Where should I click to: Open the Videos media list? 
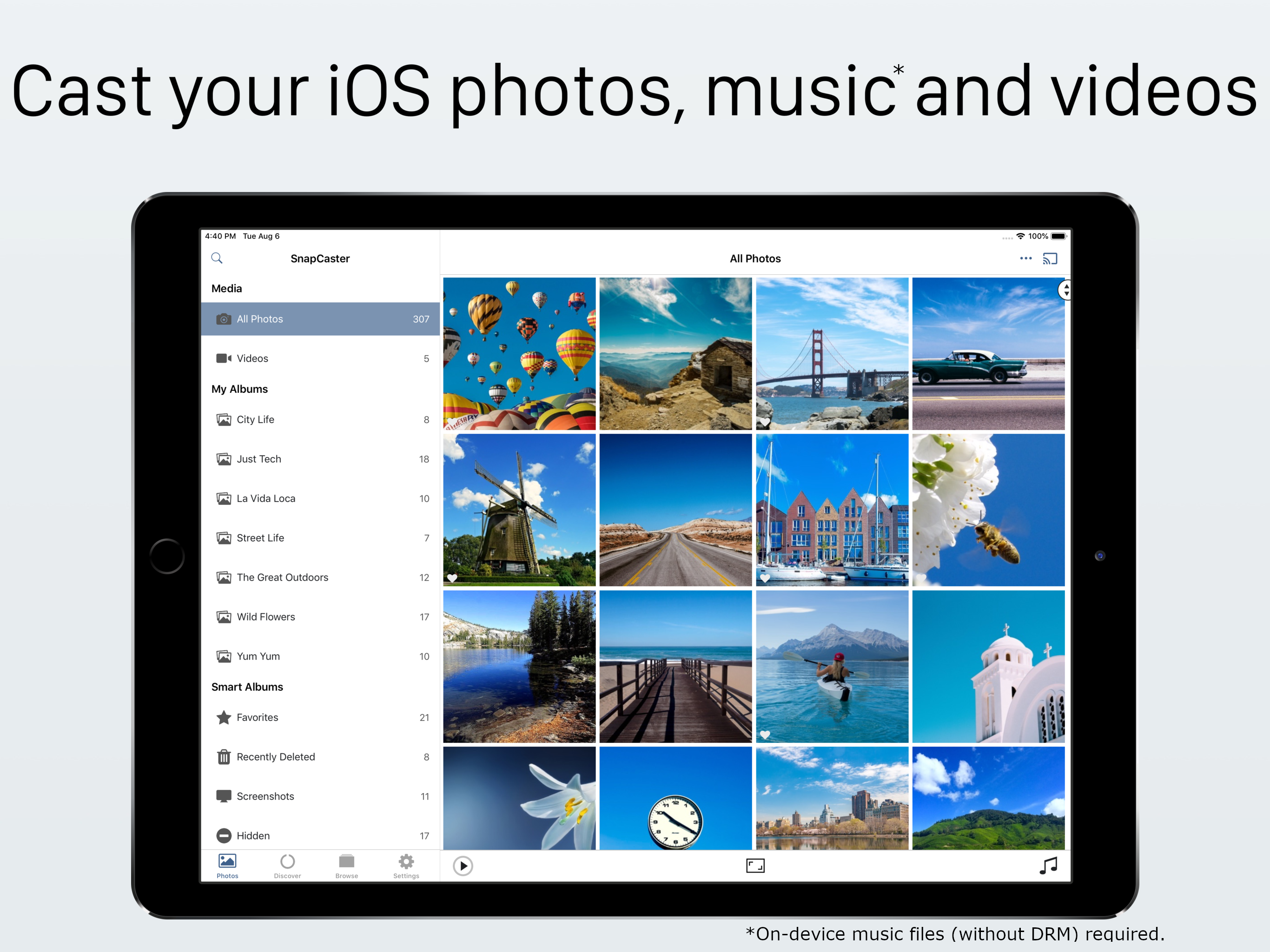click(320, 358)
